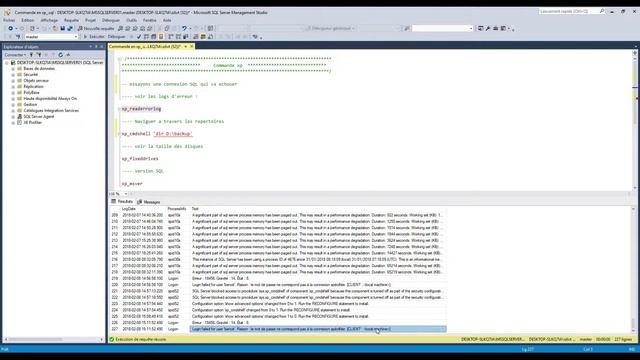Screen dimensions: 640x360
Task: Select row number 220 in results grid
Action: [115, 285]
